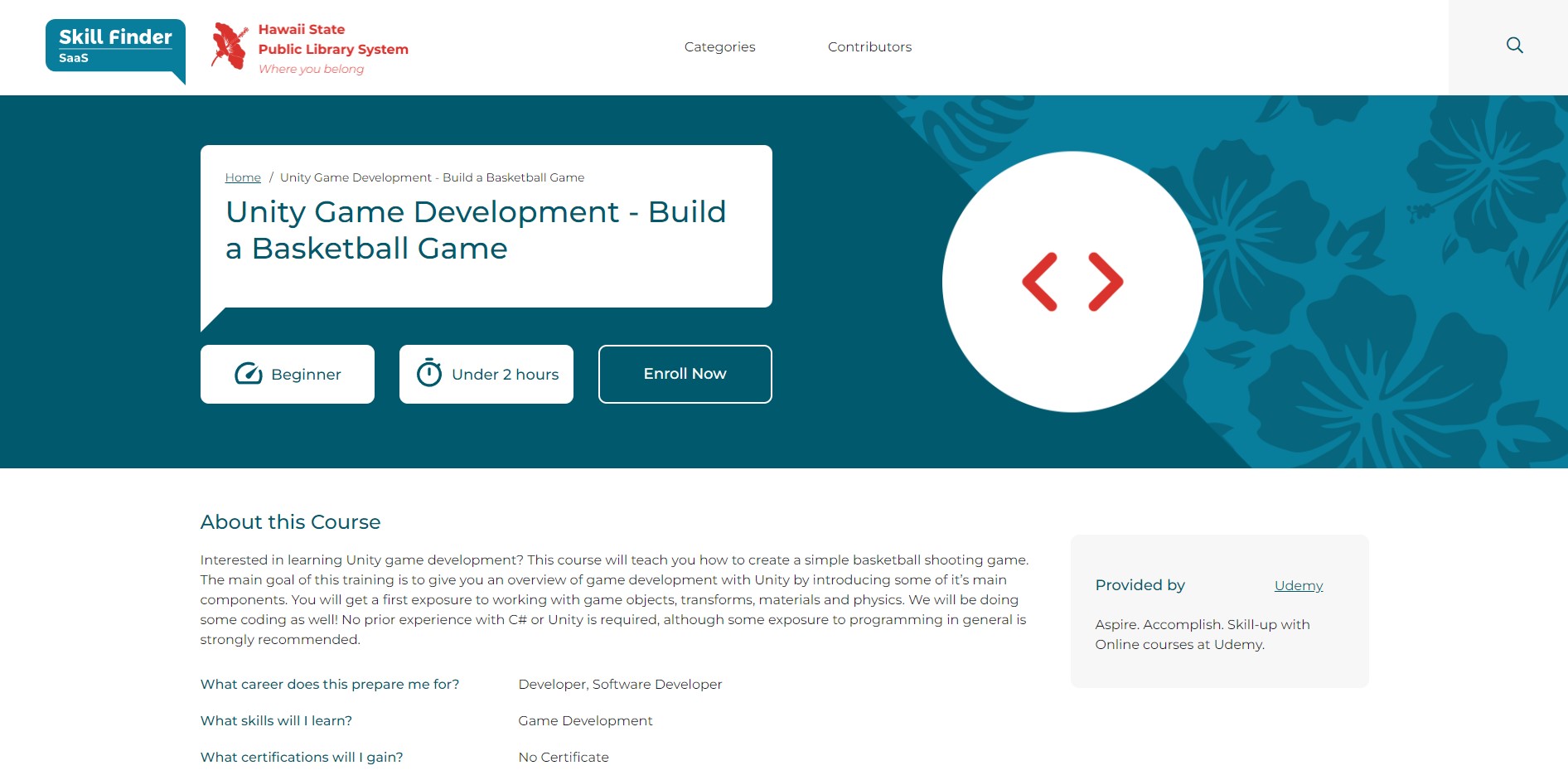Click the course title heading
Image resolution: width=1568 pixels, height=780 pixels.
tap(475, 230)
